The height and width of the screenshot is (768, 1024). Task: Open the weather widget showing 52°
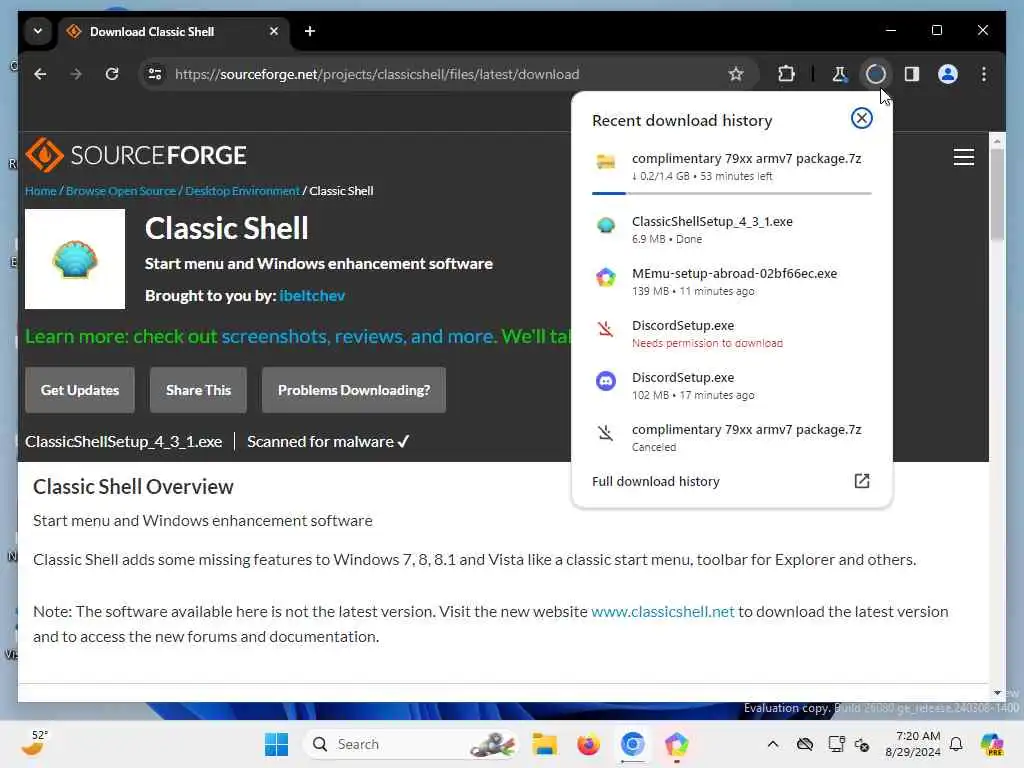click(x=34, y=743)
